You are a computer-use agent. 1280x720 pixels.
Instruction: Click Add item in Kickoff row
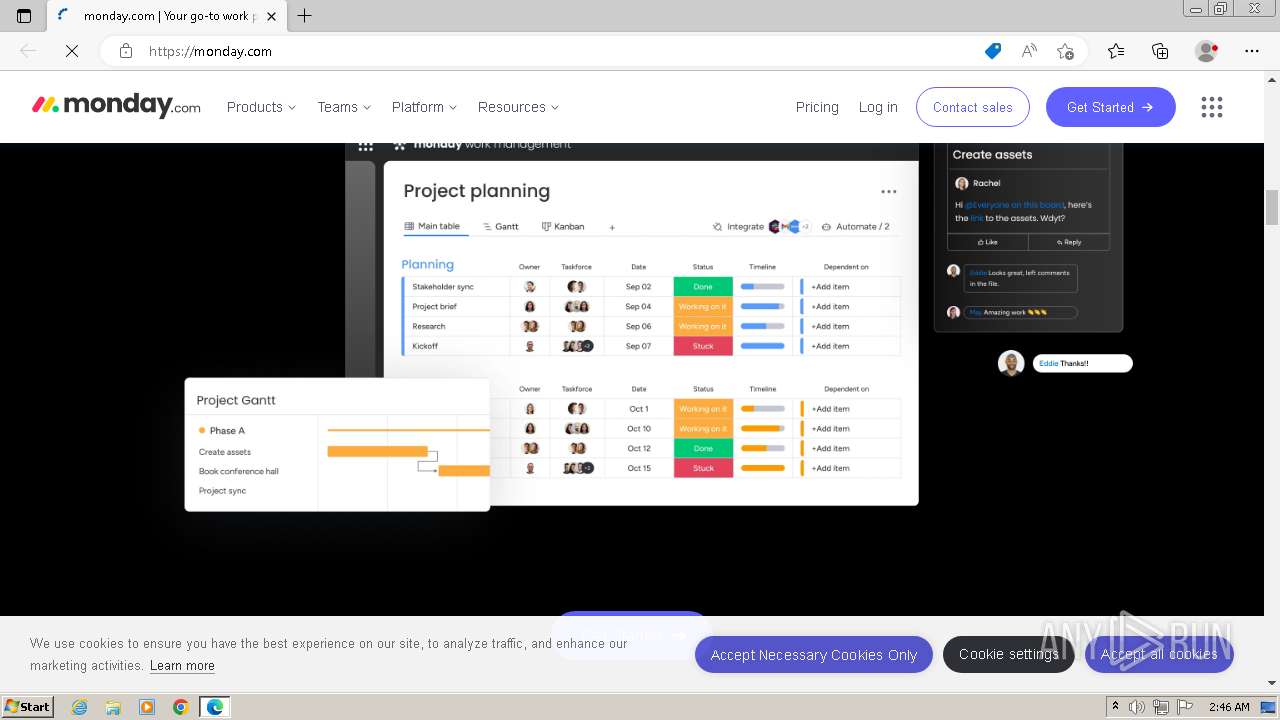click(x=830, y=346)
